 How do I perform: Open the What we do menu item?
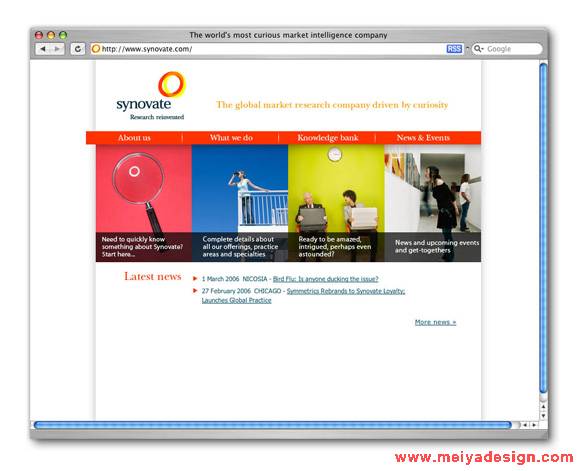pos(231,138)
